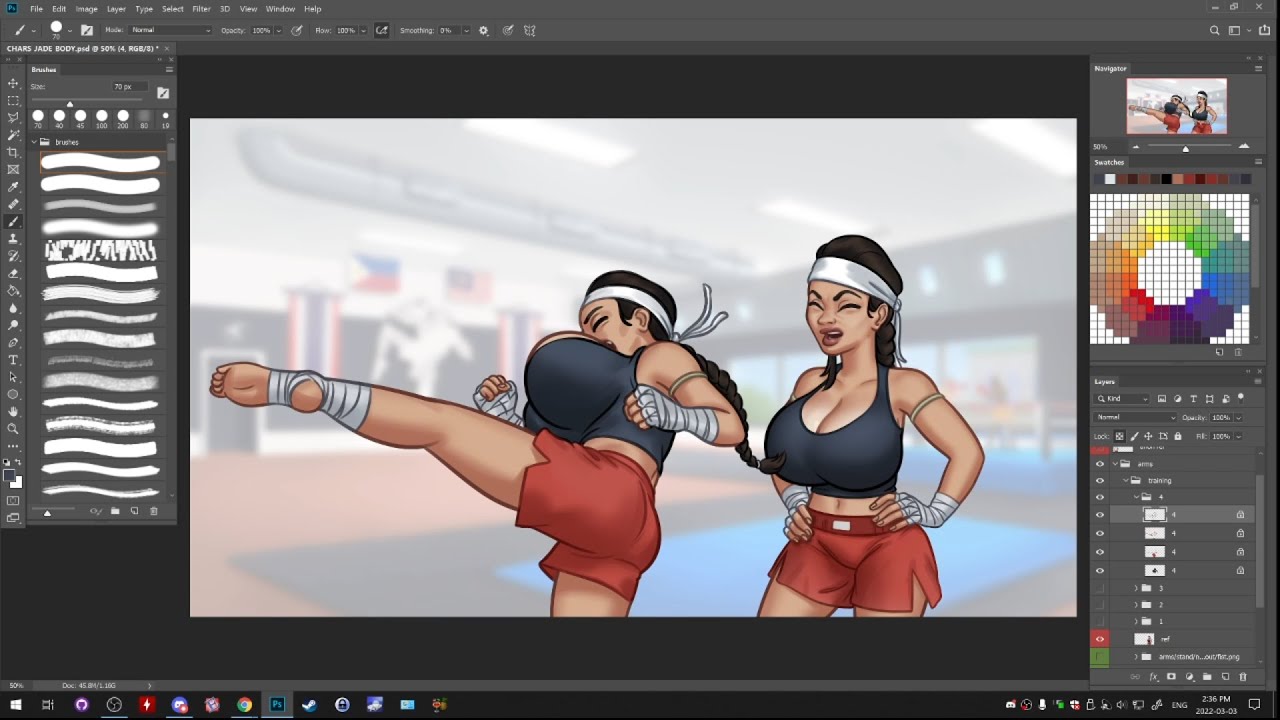Viewport: 1280px width, 720px height.
Task: Click the Swatches panel tab
Action: 1109,162
